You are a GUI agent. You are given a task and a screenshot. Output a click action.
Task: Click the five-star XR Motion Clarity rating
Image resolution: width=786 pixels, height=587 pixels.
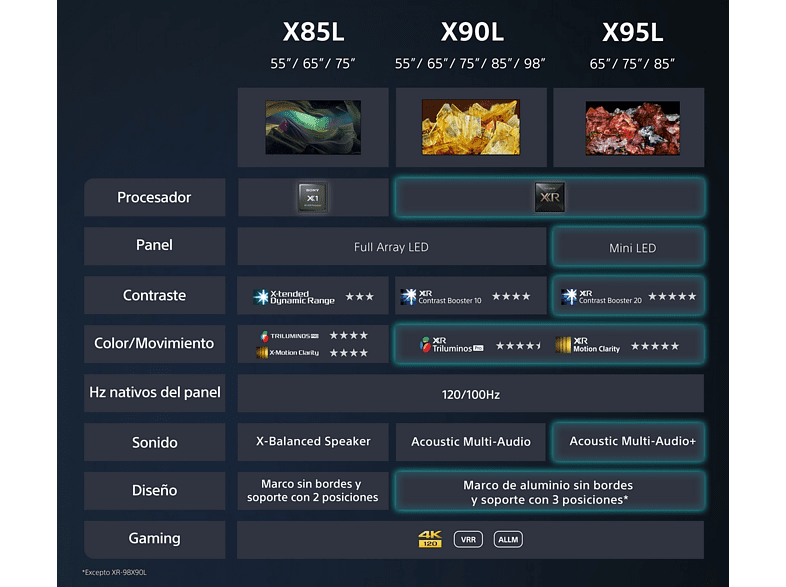(655, 346)
